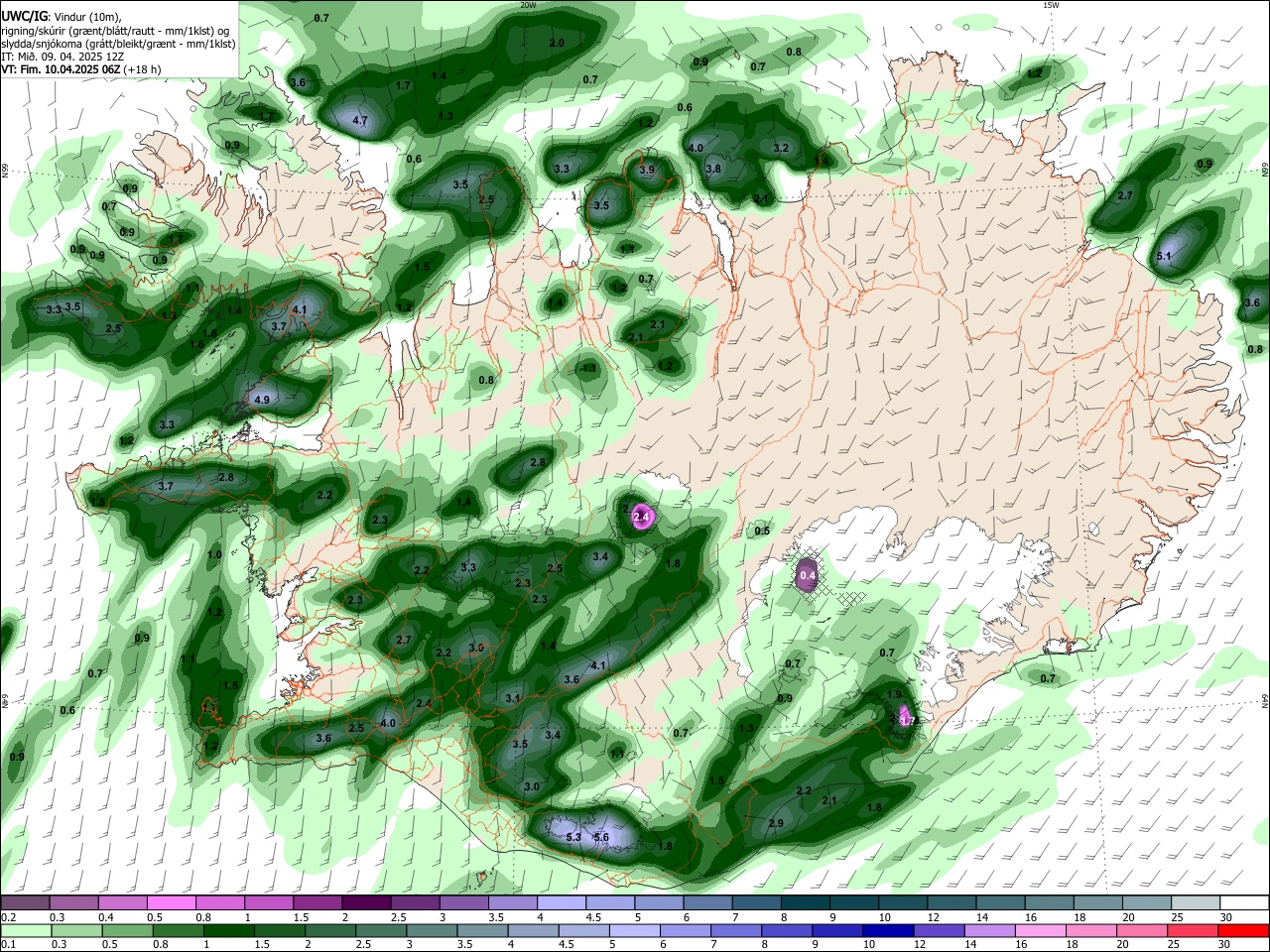Select the 3.9 precipitation value in the north
The image size is (1270, 952).
[647, 171]
